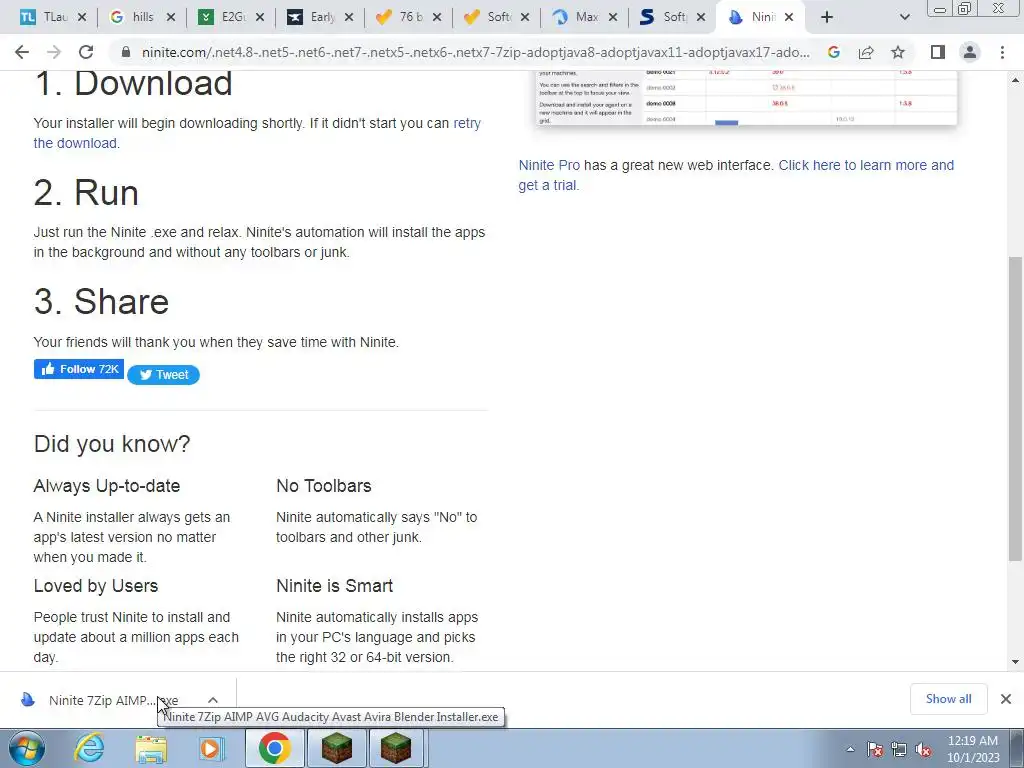Click the Ninite Pro interface screenshot
The width and height of the screenshot is (1024, 768).
tap(745, 98)
